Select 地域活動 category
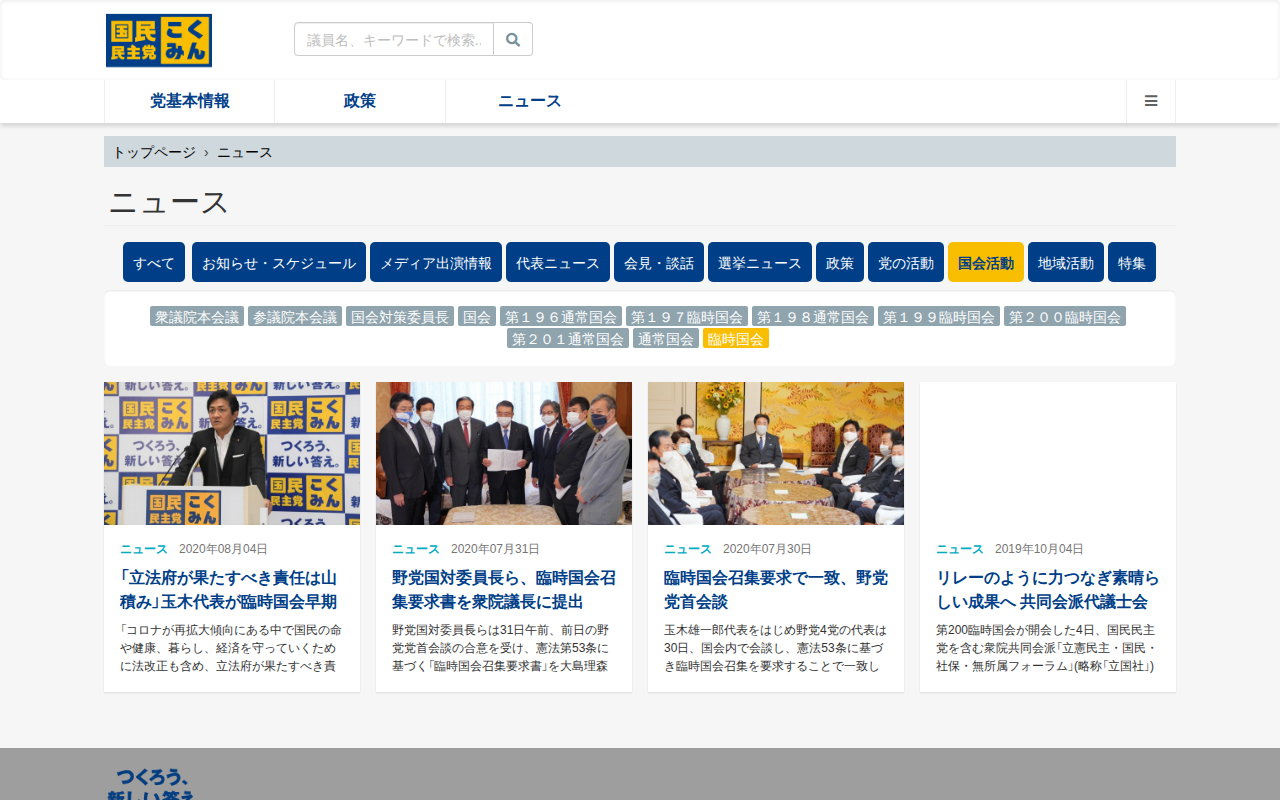The height and width of the screenshot is (800, 1280). pos(1066,262)
